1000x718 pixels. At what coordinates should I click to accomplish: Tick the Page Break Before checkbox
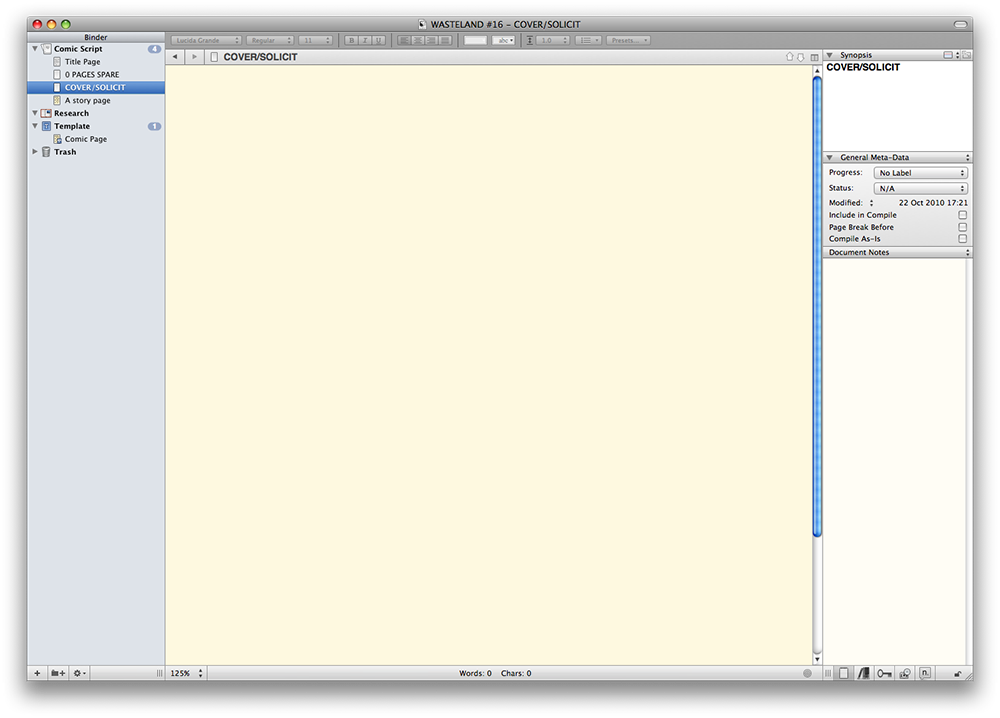click(x=962, y=227)
